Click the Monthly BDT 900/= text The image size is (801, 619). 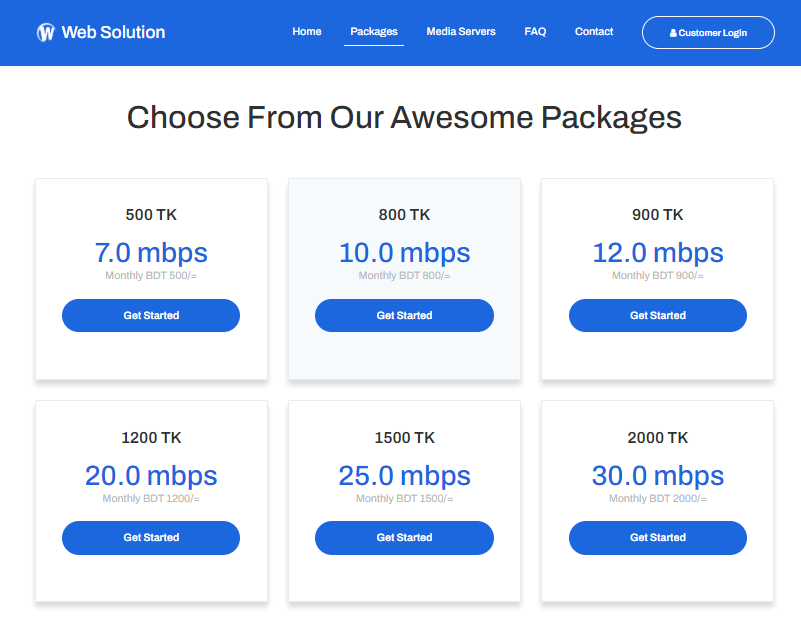pos(657,276)
